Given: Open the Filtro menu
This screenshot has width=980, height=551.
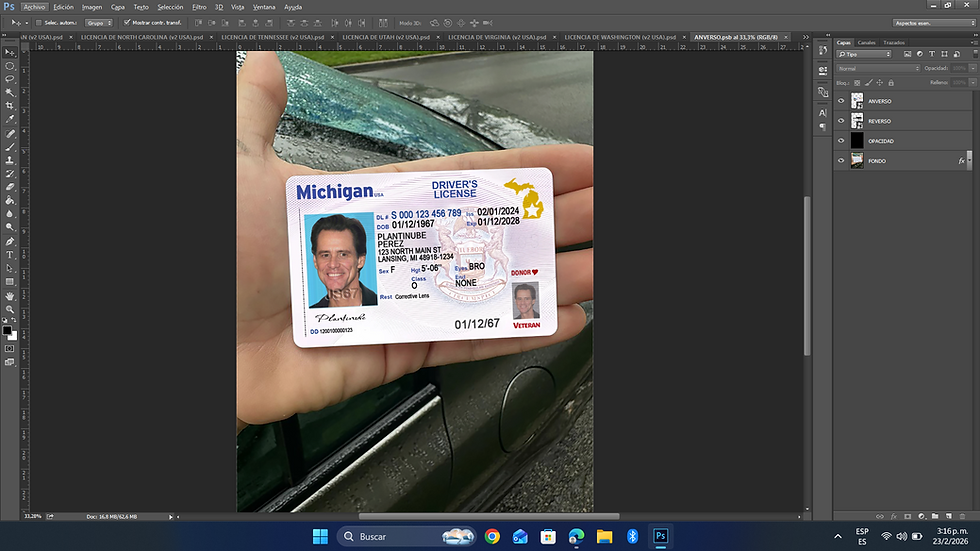Looking at the screenshot, I should 199,7.
